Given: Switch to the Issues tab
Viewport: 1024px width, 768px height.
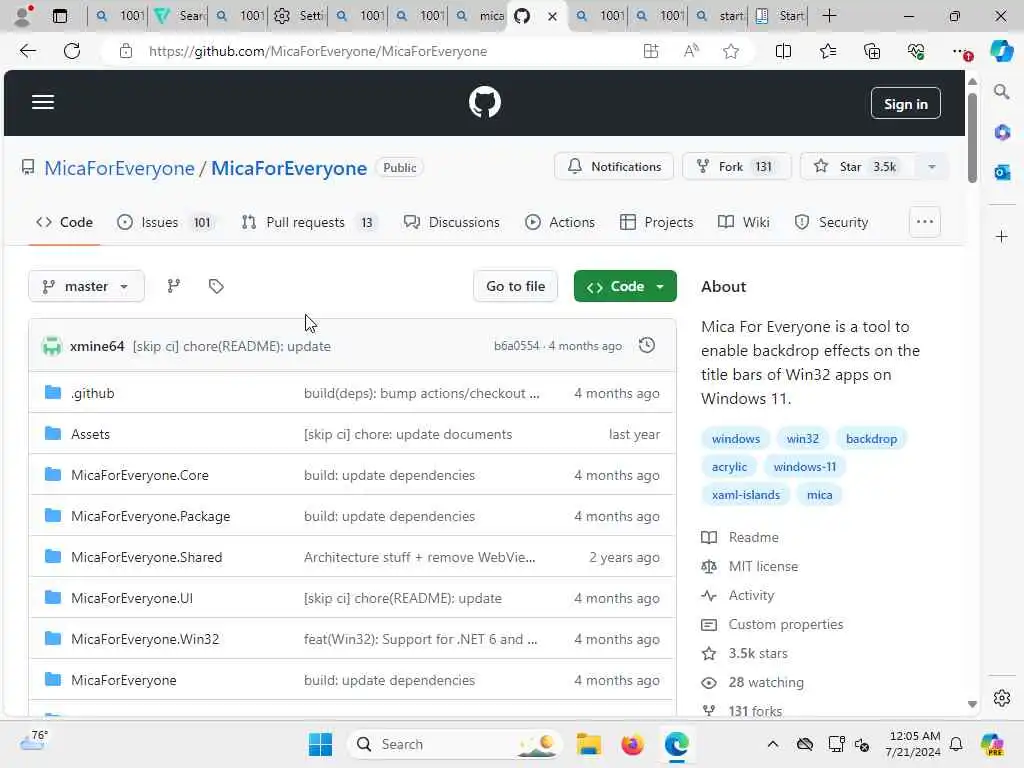Looking at the screenshot, I should tap(165, 222).
